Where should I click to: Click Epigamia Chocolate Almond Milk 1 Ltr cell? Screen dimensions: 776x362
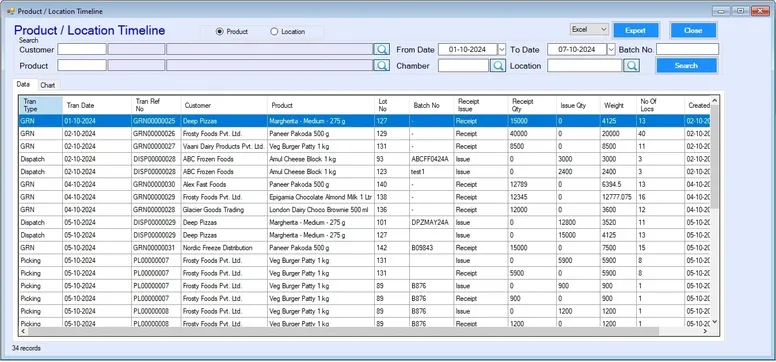320,197
